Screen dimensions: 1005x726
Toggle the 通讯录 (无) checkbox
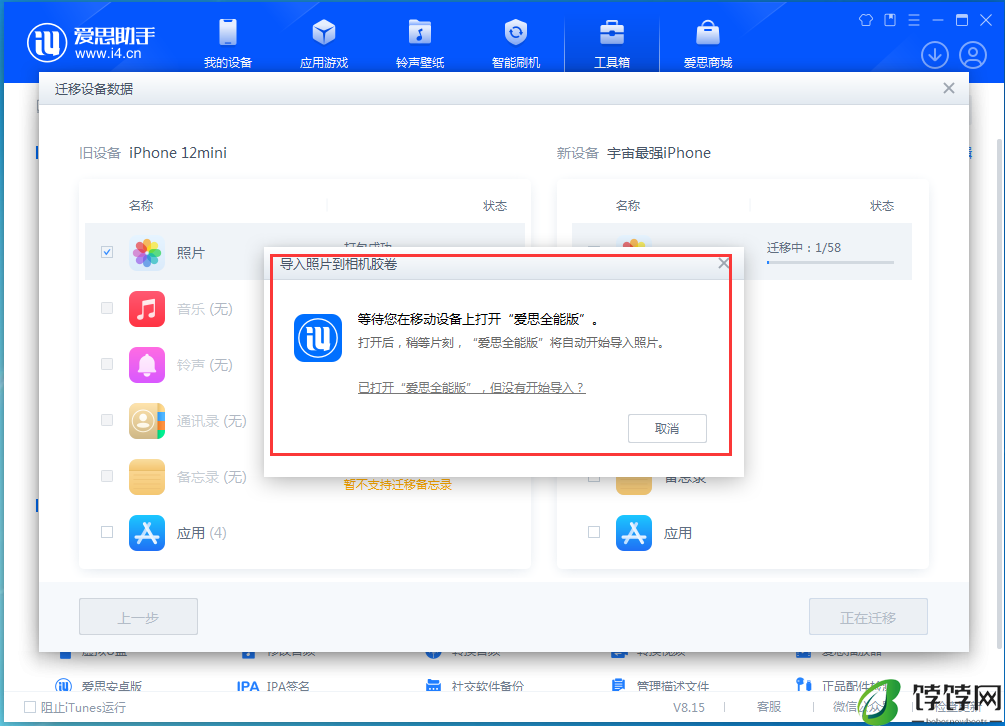107,420
